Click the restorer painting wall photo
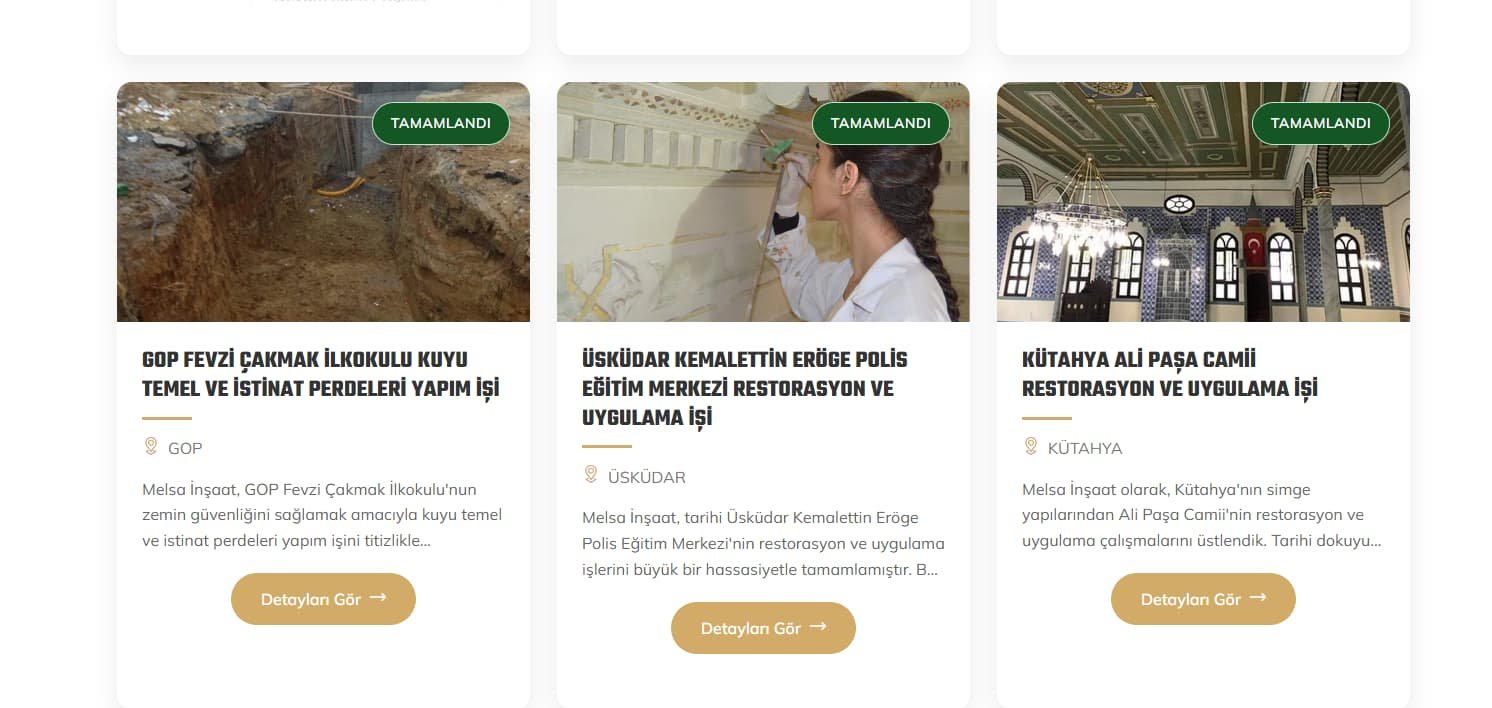 (763, 202)
